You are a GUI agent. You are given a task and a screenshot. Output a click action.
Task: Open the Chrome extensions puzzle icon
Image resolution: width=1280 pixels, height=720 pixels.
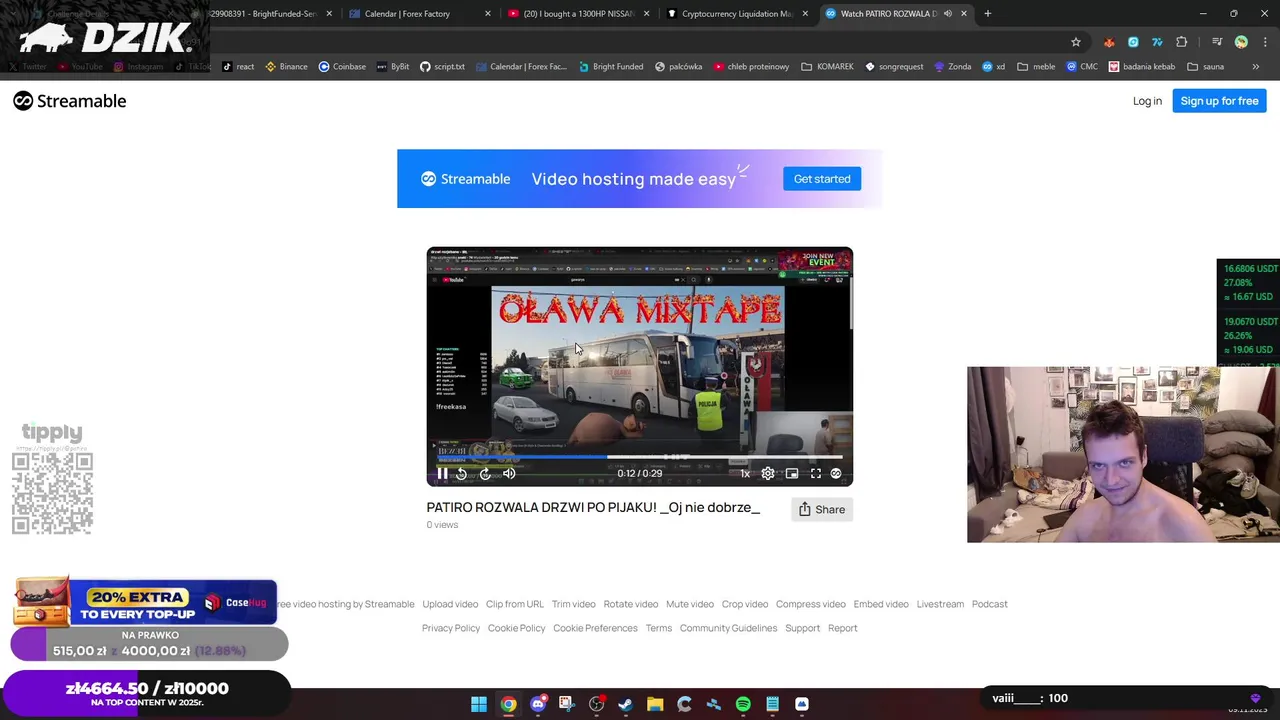click(x=1182, y=42)
